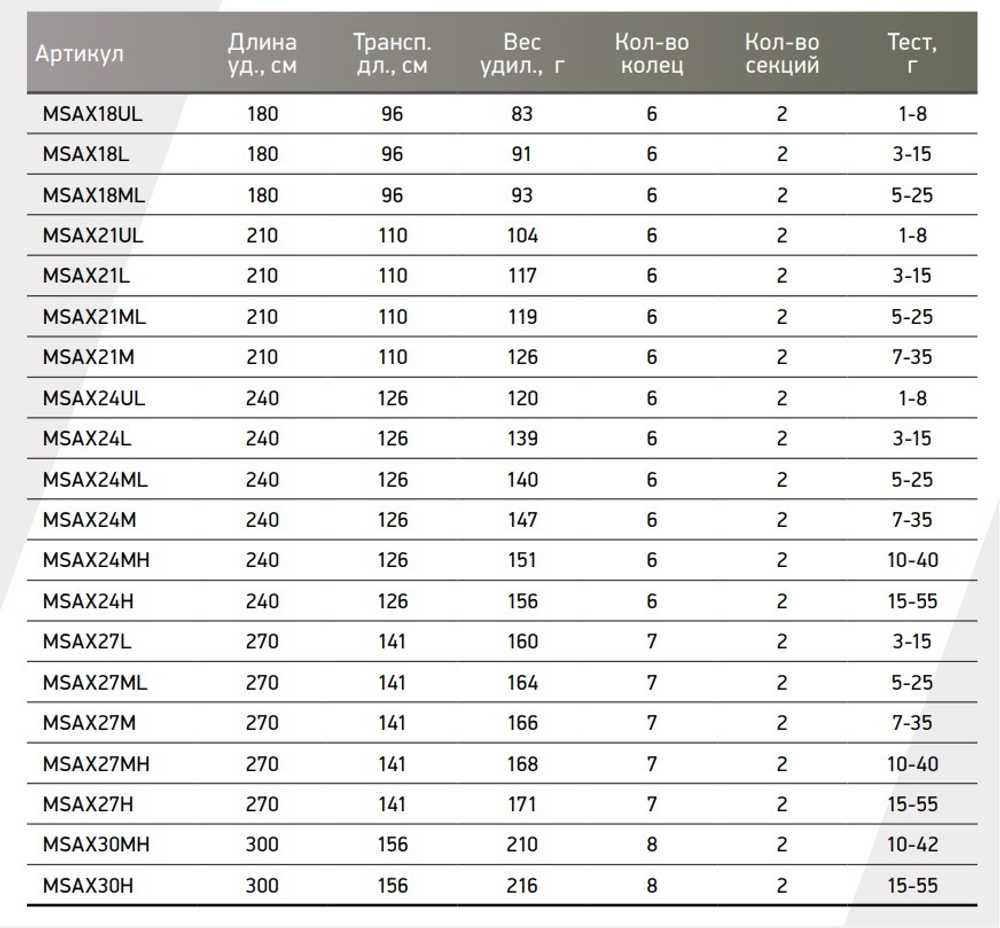Select the MSAX21M article cell
Screen dimensions: 1000x928
(x=87, y=357)
